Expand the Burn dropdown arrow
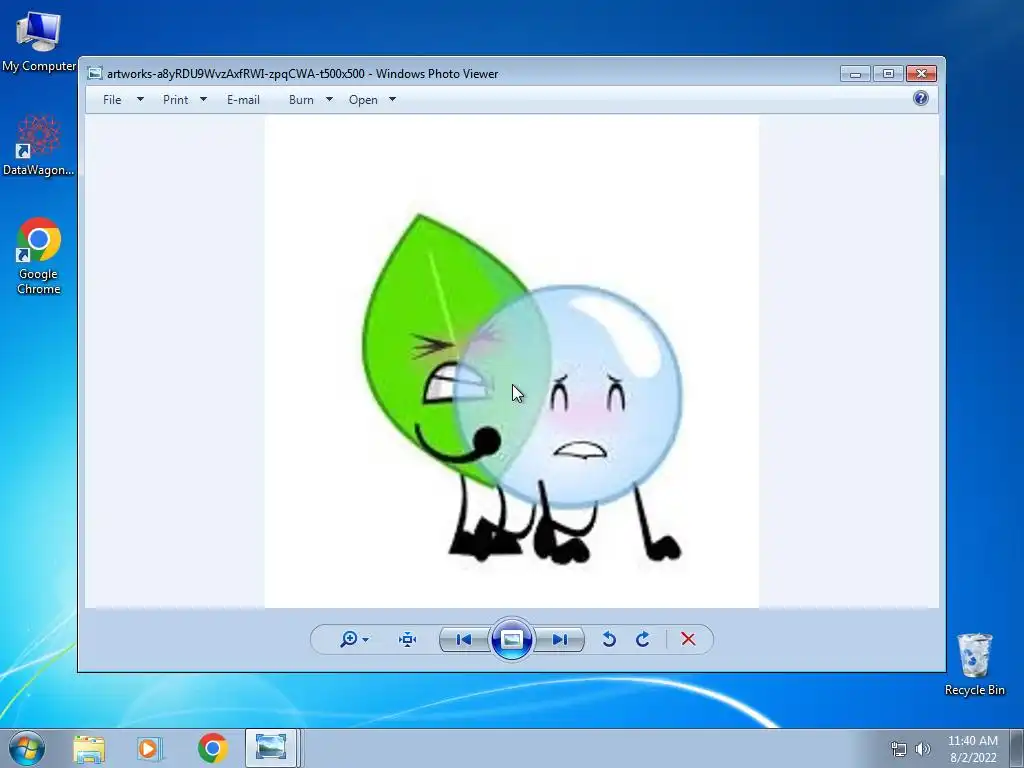The image size is (1024, 768). tap(329, 100)
